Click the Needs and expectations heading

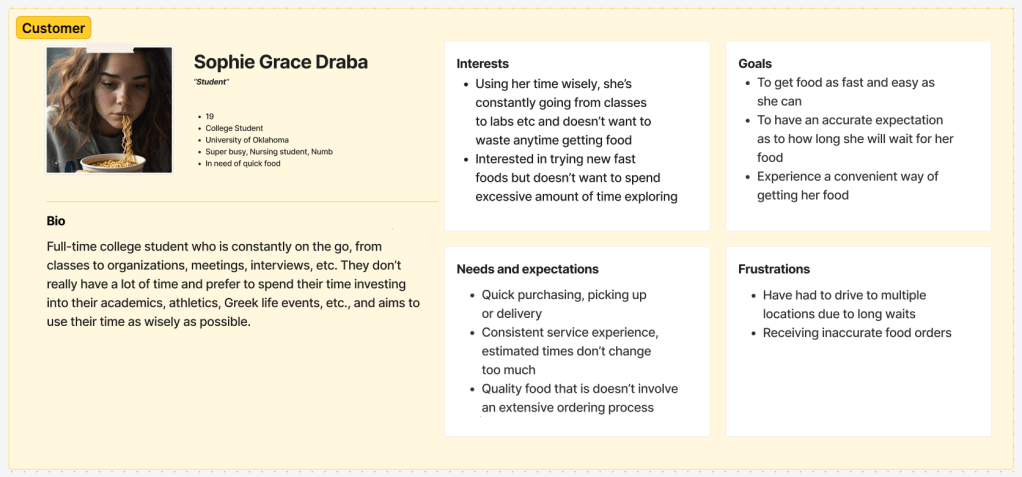pyautogui.click(x=527, y=269)
